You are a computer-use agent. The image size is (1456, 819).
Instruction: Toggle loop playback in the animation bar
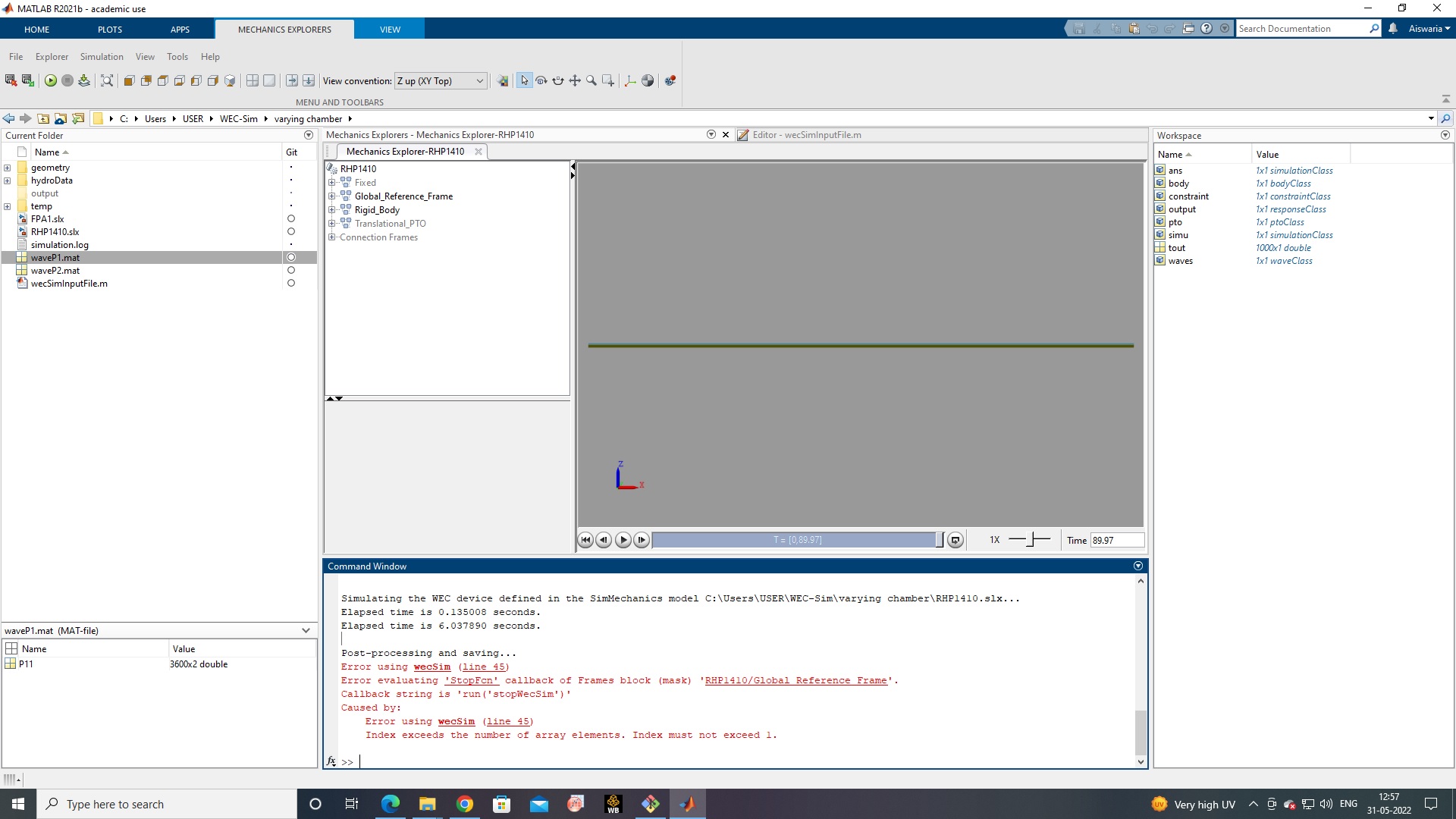[955, 540]
